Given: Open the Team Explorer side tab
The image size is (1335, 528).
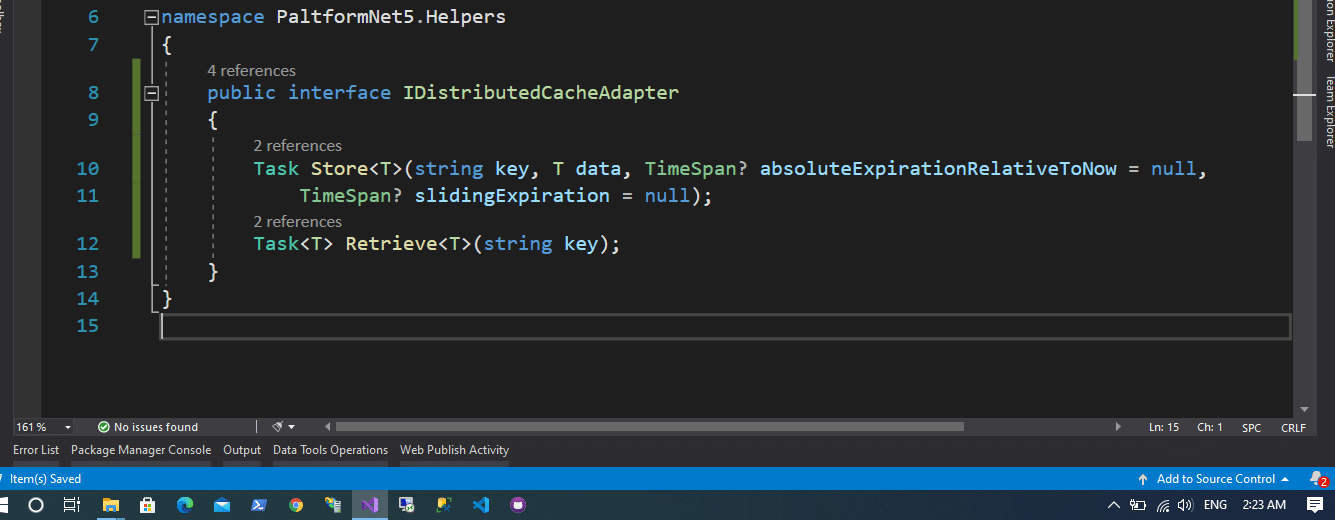Looking at the screenshot, I should click(1329, 112).
